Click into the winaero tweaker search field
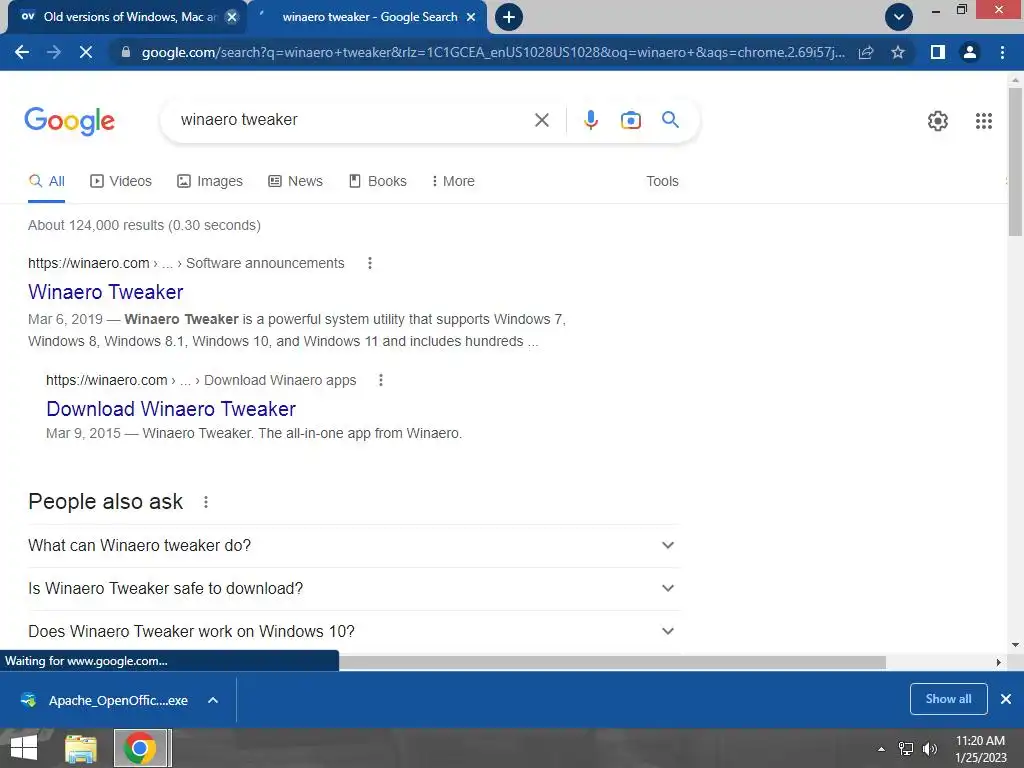The height and width of the screenshot is (768, 1024). pyautogui.click(x=353, y=120)
